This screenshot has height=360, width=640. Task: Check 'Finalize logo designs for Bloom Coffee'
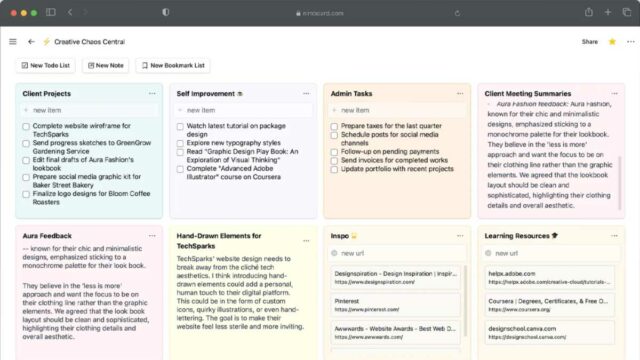coord(26,194)
